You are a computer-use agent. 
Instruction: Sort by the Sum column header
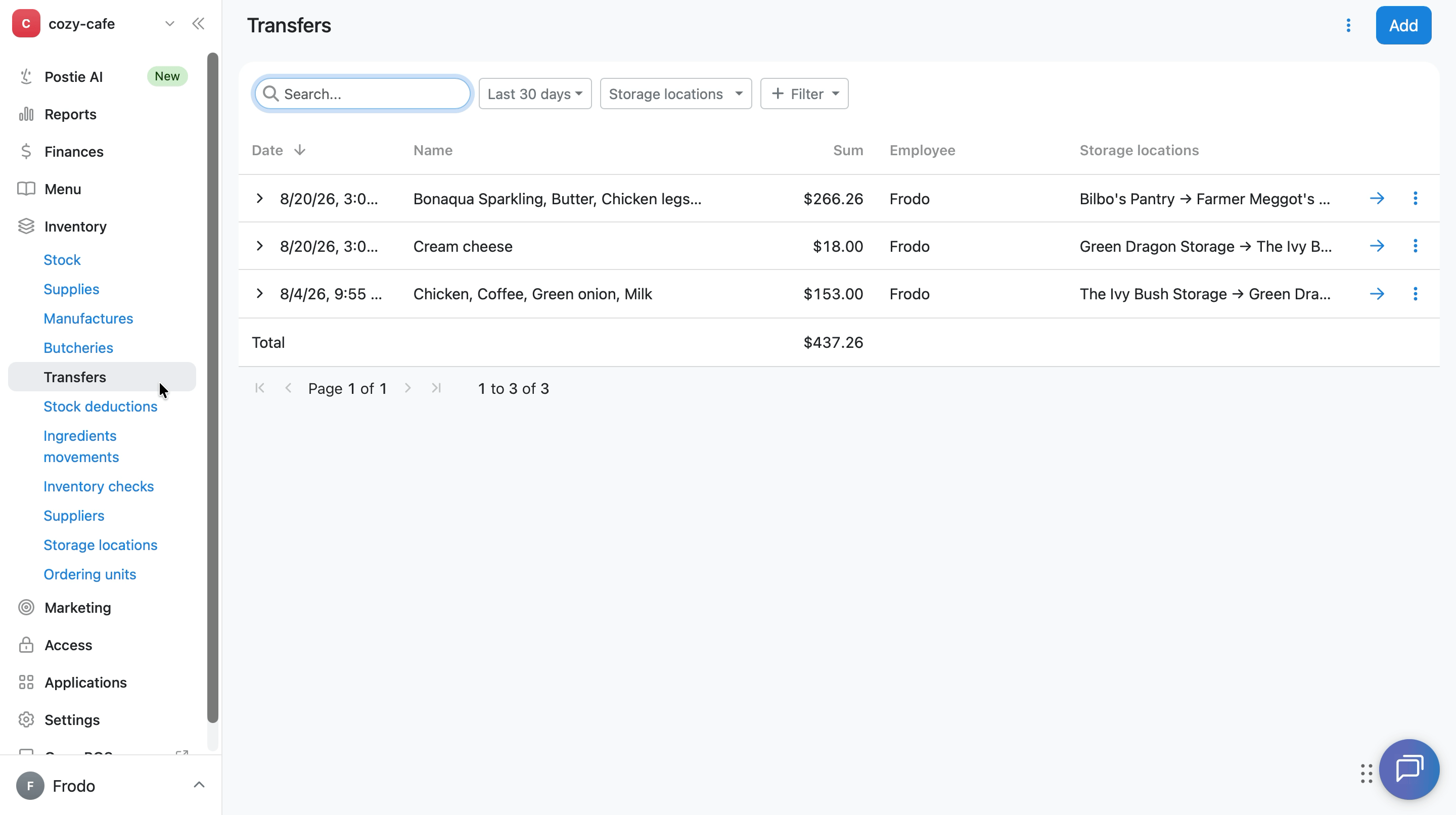848,150
